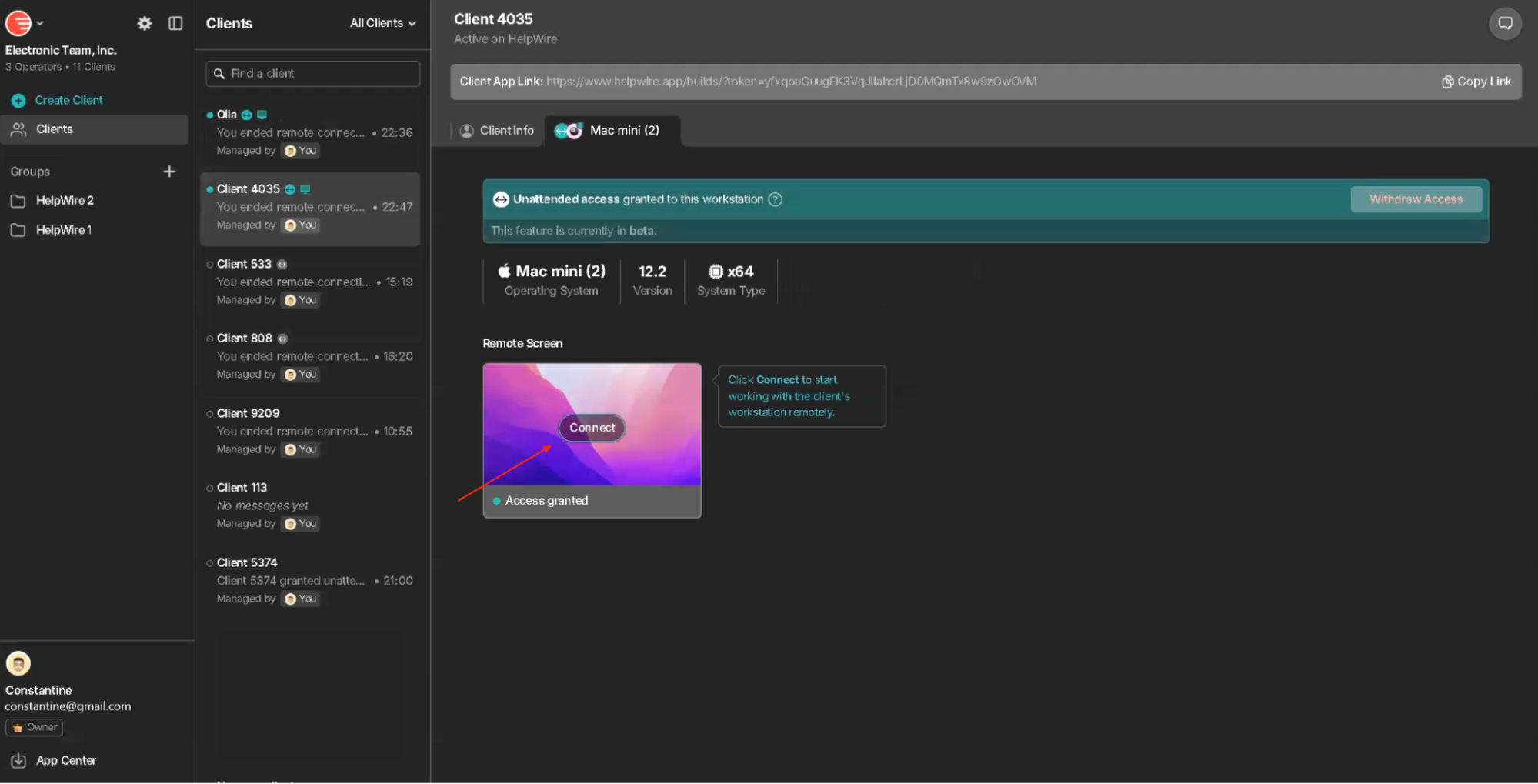Viewport: 1538px width, 784px height.
Task: Click the Create Client plus icon
Action: tap(18, 100)
